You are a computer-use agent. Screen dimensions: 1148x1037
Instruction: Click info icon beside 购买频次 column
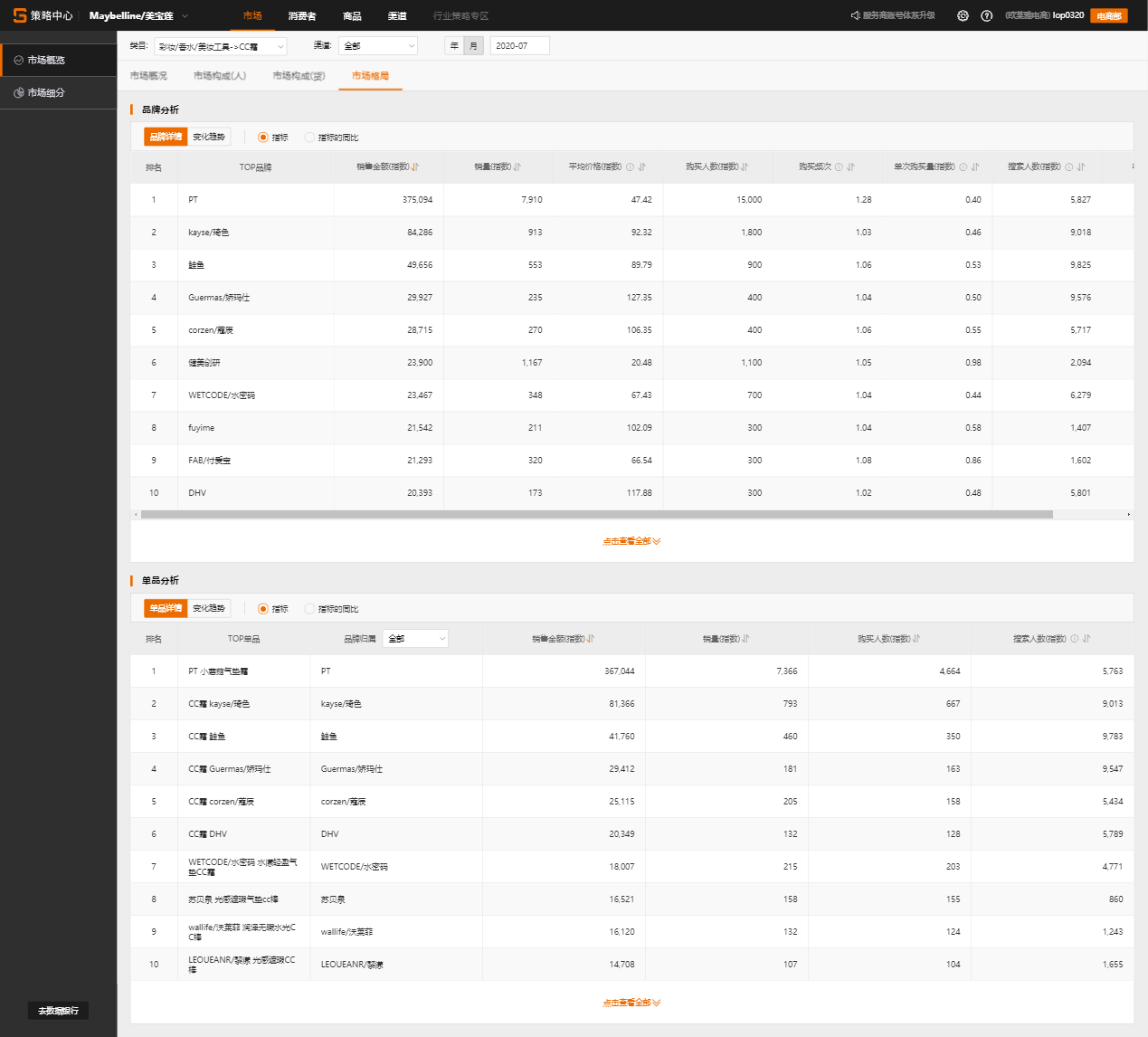pos(839,167)
